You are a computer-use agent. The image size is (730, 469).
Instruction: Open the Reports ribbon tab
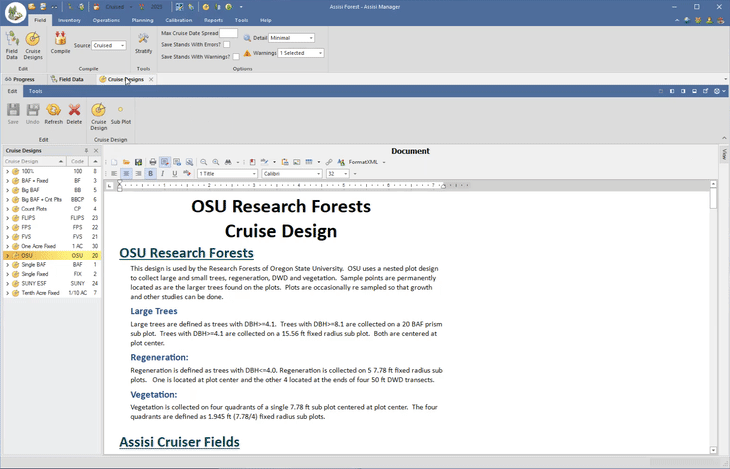(x=213, y=20)
